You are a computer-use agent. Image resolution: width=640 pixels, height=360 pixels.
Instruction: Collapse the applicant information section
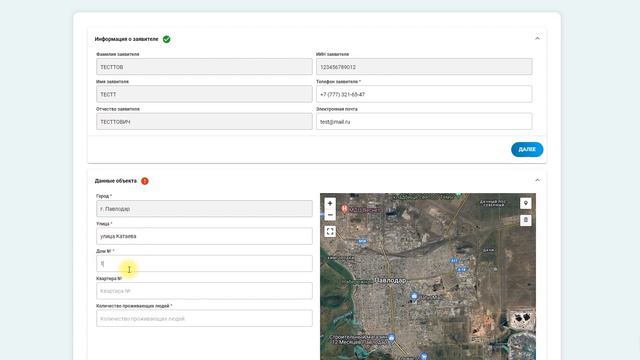point(537,38)
